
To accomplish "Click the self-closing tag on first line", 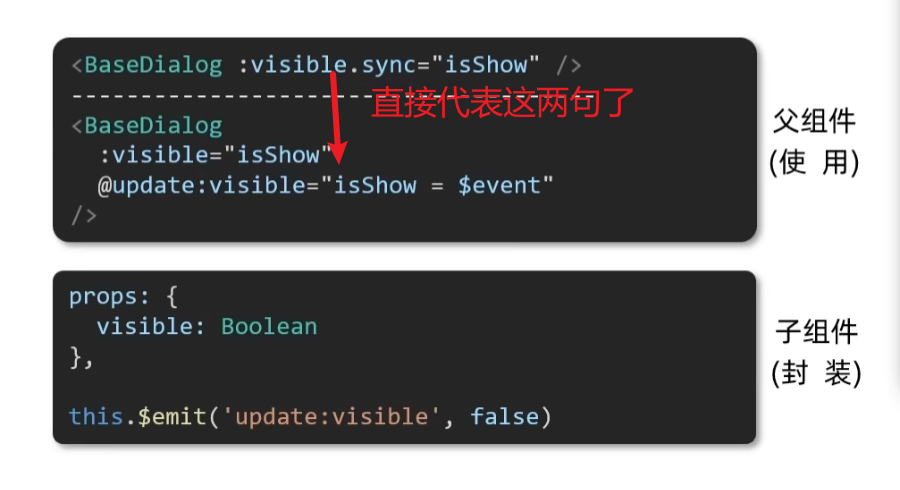I will point(569,65).
